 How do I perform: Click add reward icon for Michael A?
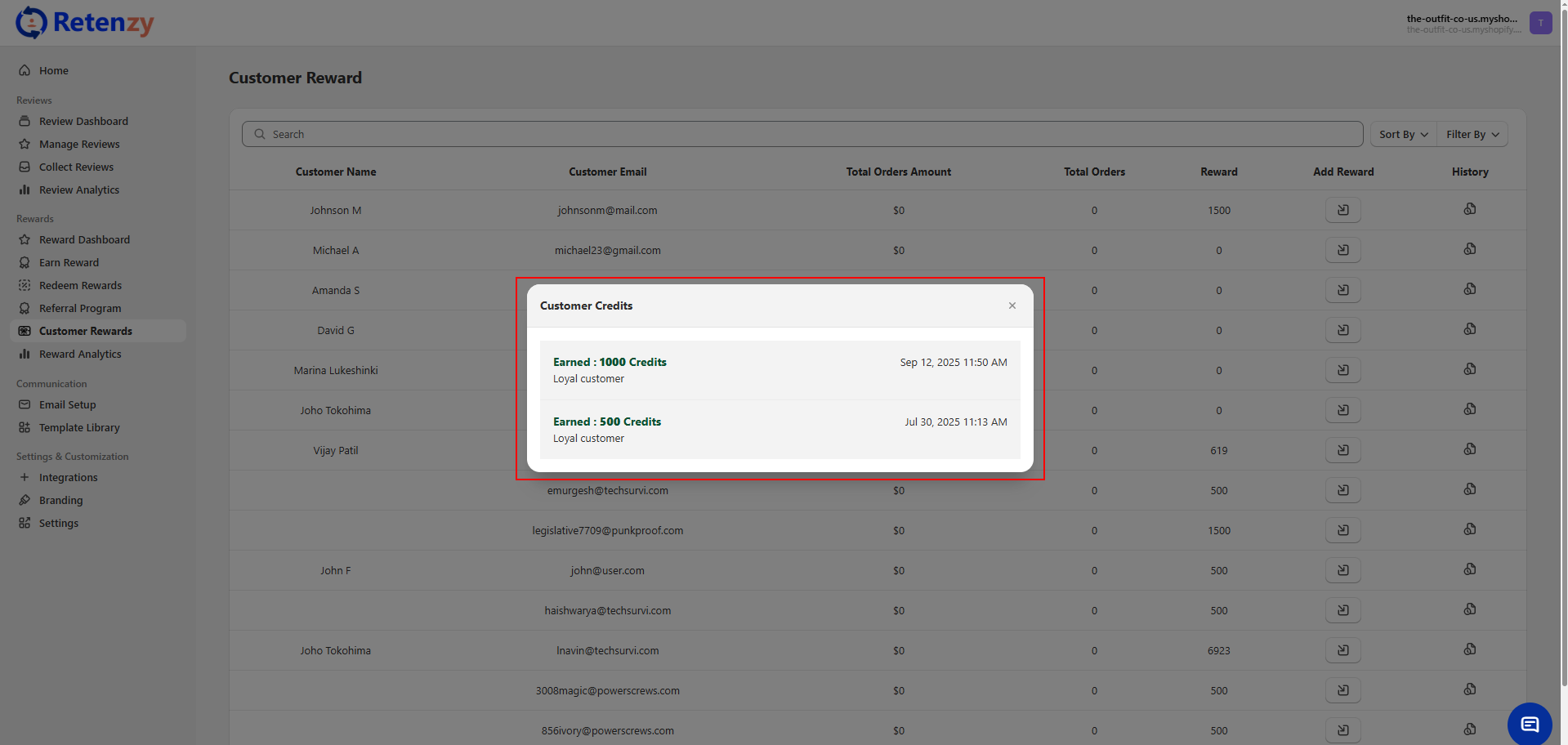coord(1342,250)
